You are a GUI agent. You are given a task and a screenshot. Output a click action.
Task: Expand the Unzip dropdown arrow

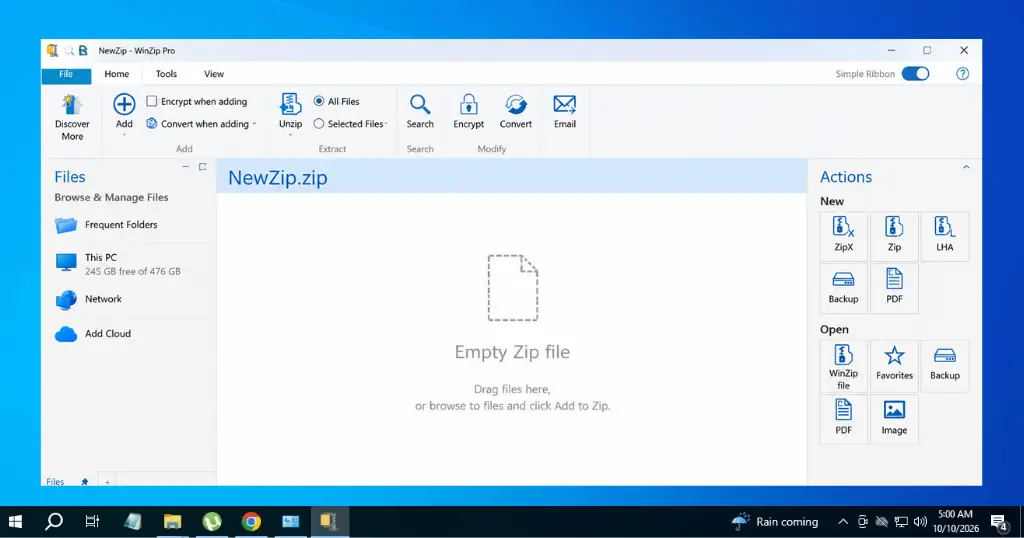point(291,135)
